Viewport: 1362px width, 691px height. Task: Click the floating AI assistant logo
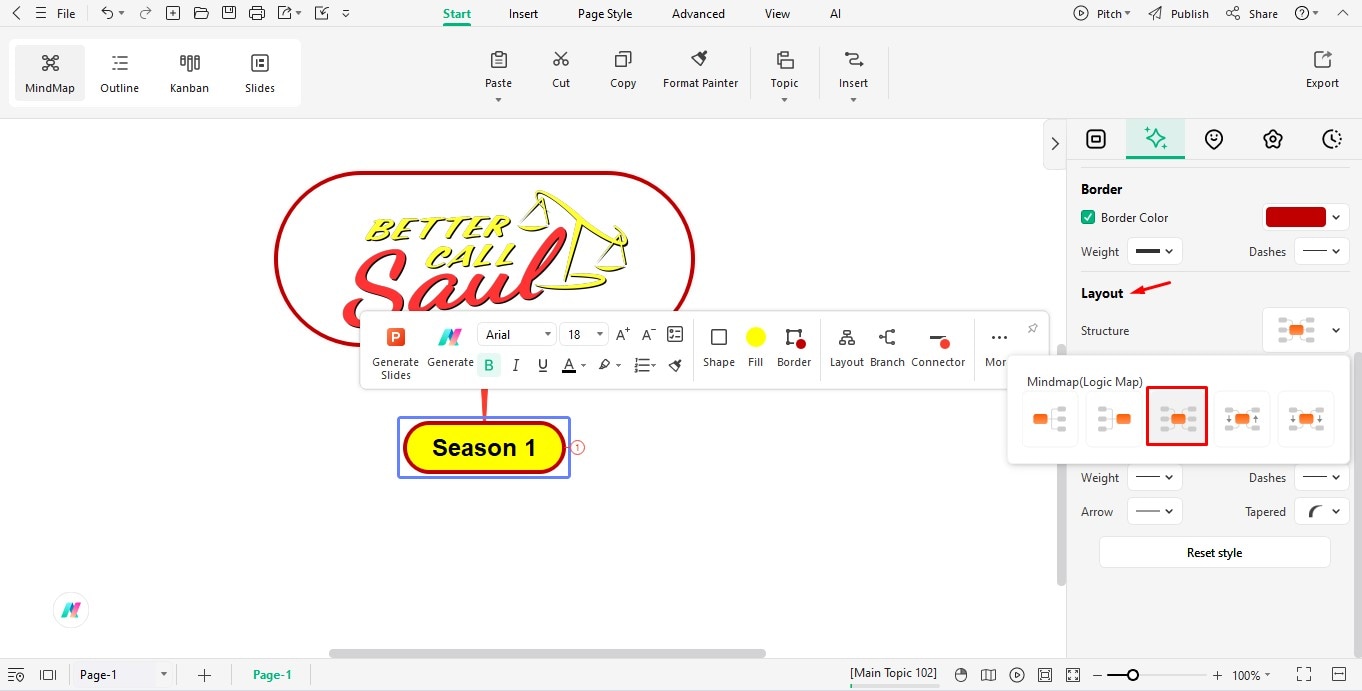pyautogui.click(x=71, y=610)
